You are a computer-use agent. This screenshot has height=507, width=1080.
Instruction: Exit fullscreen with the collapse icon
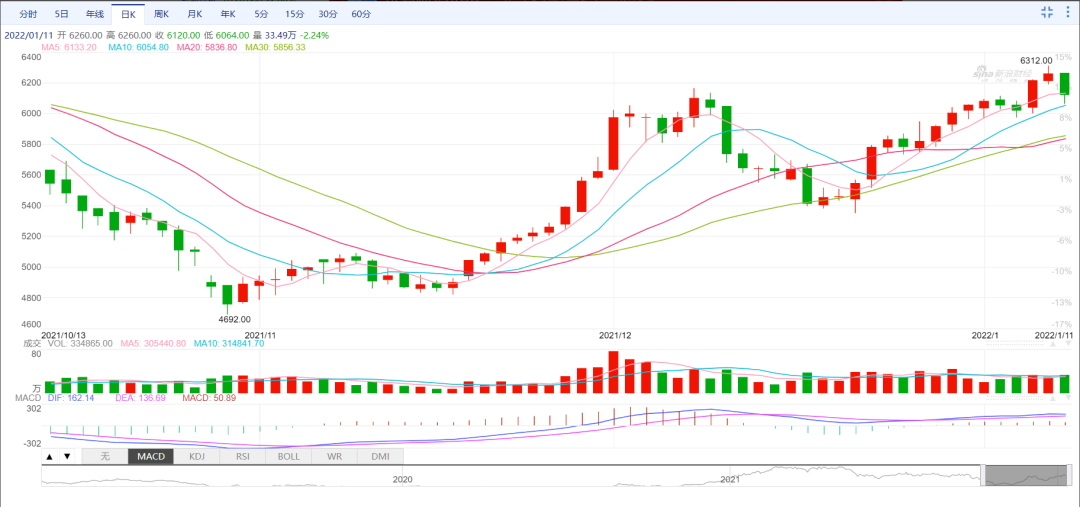click(x=1047, y=13)
